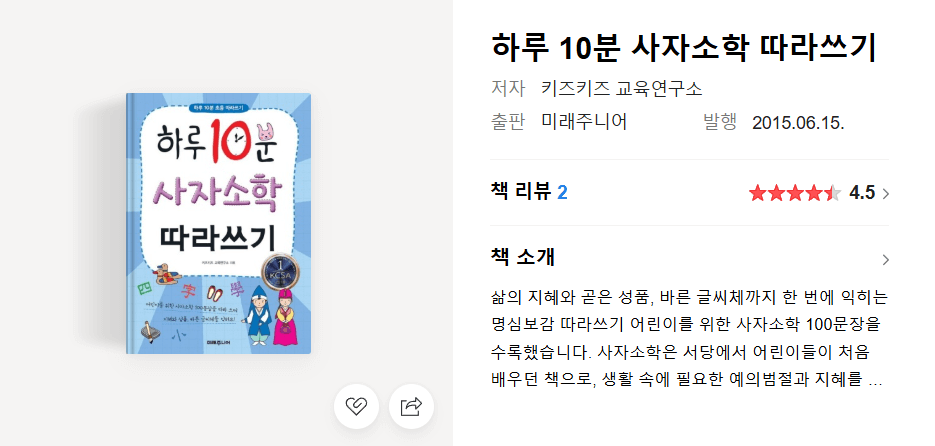Click the share icon button
Screen dimensions: 935x446
click(411, 407)
